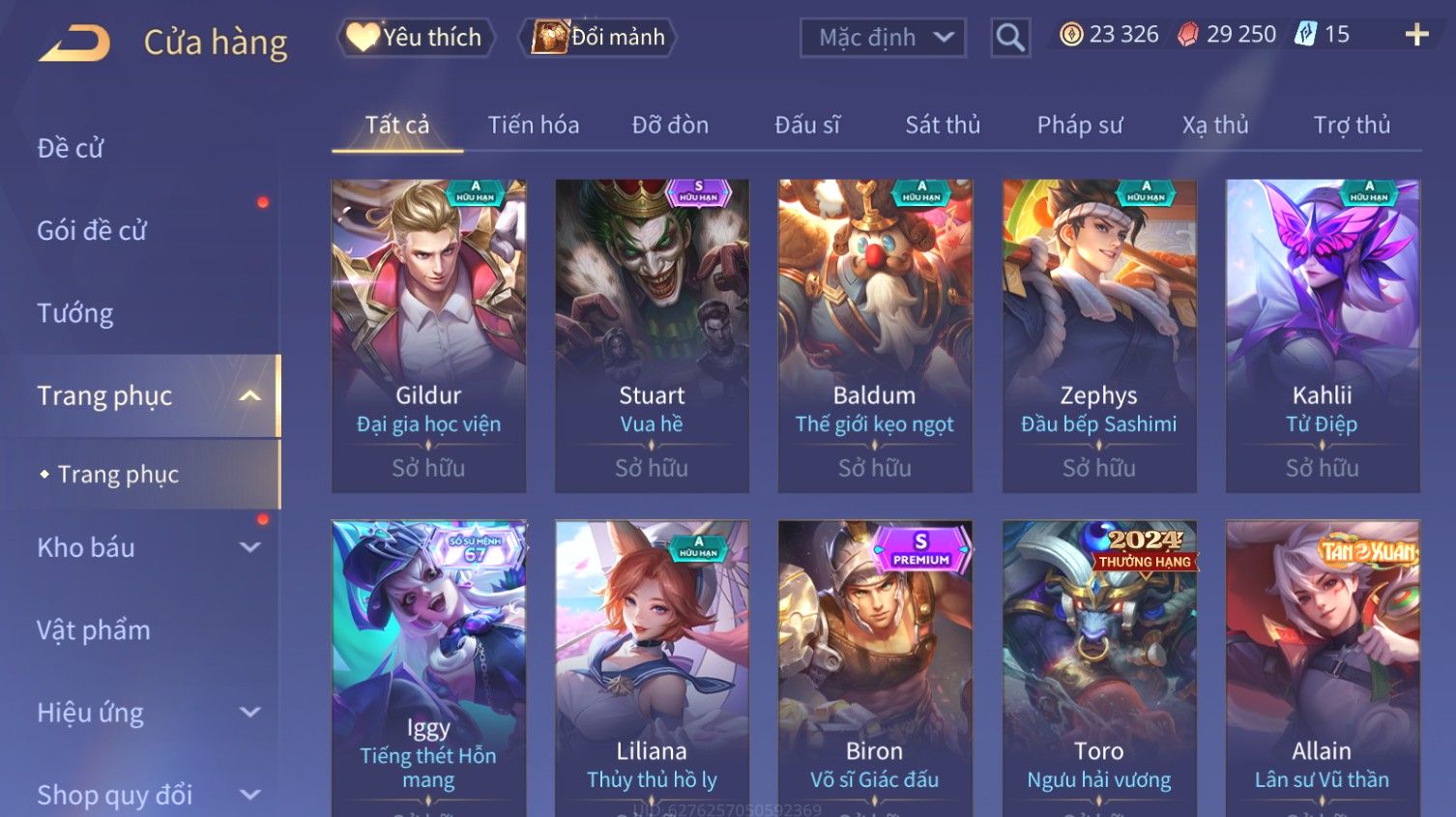Click the blue voucher balance icon
This screenshot has width=1456, height=817.
pos(1305,35)
